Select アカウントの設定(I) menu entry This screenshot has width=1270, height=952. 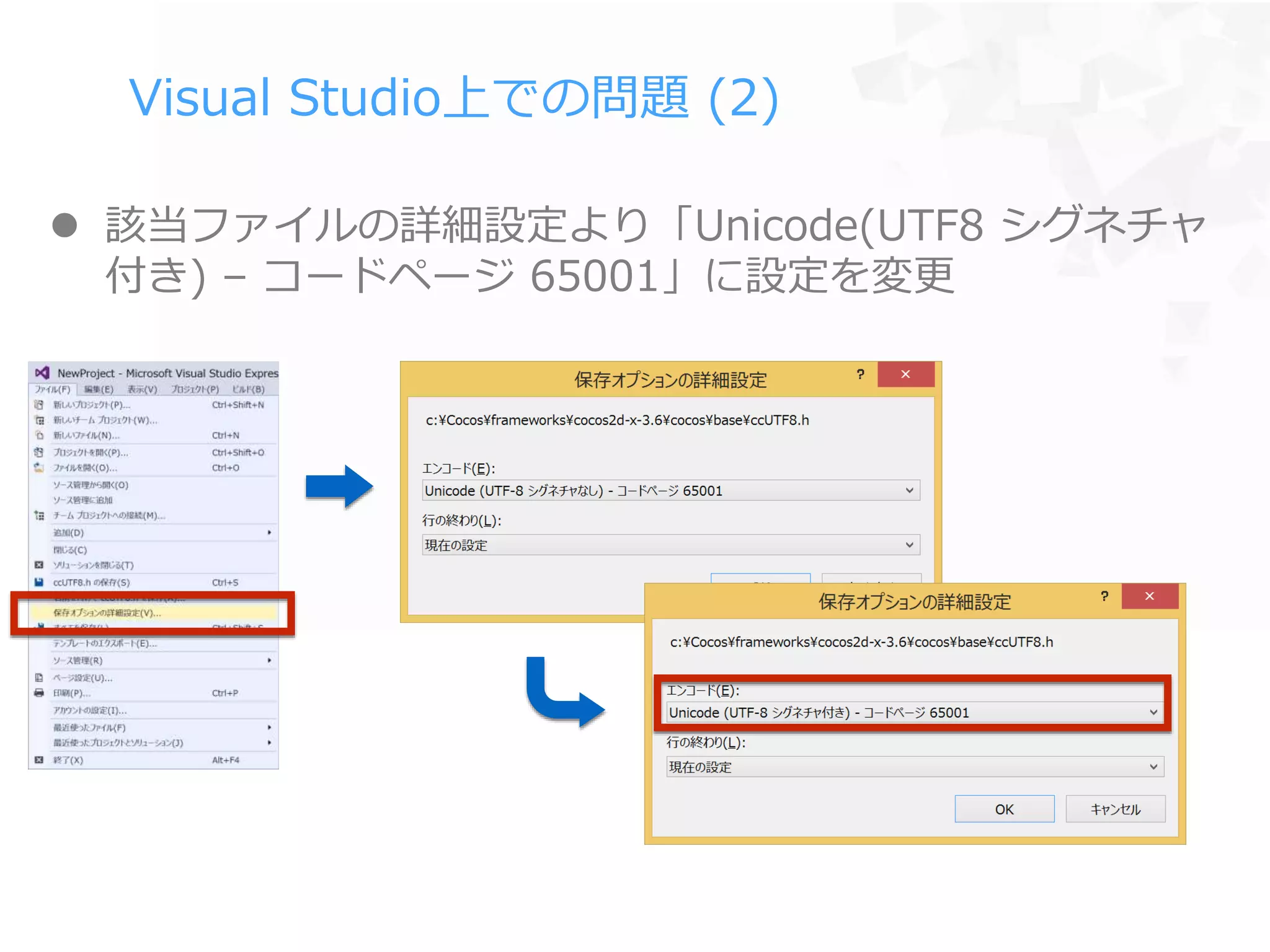[x=89, y=710]
